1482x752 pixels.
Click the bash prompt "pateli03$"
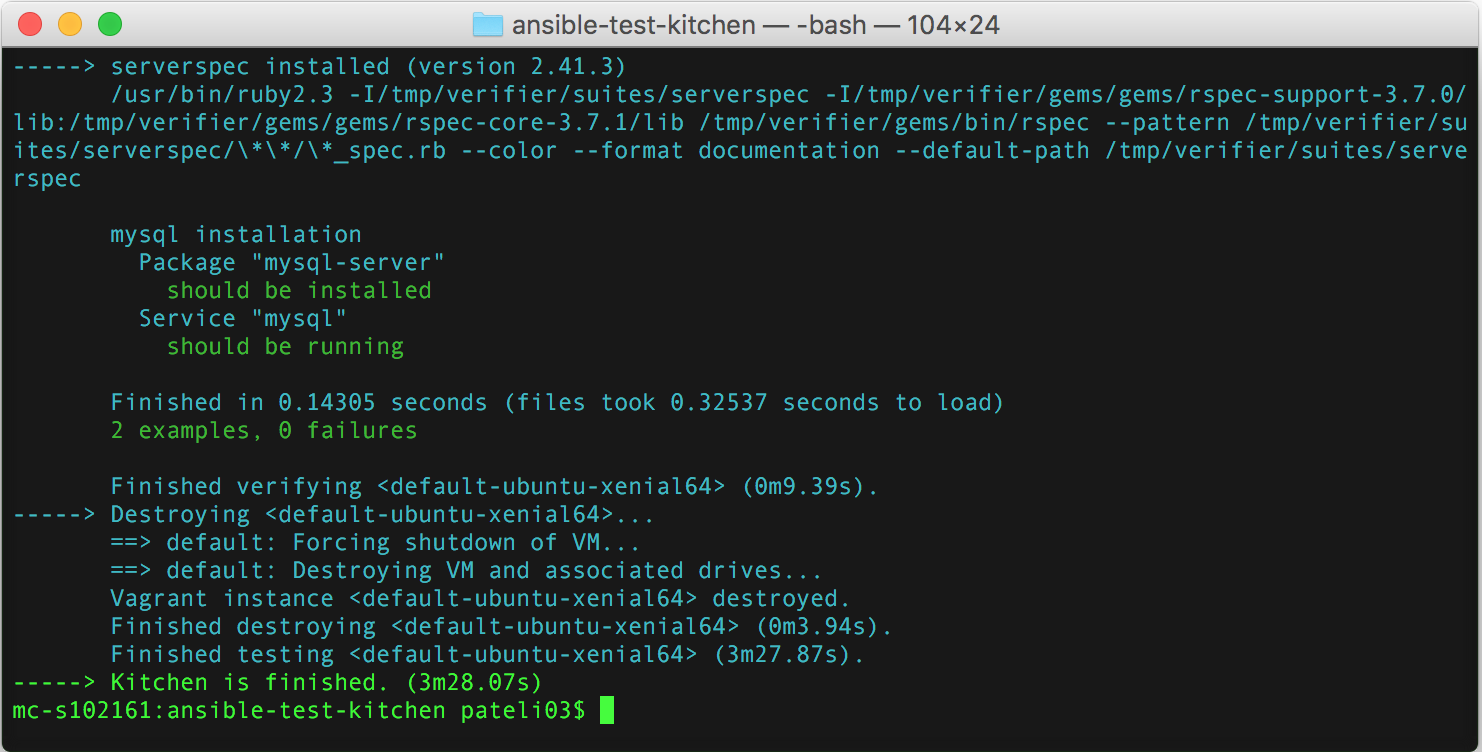pos(520,710)
